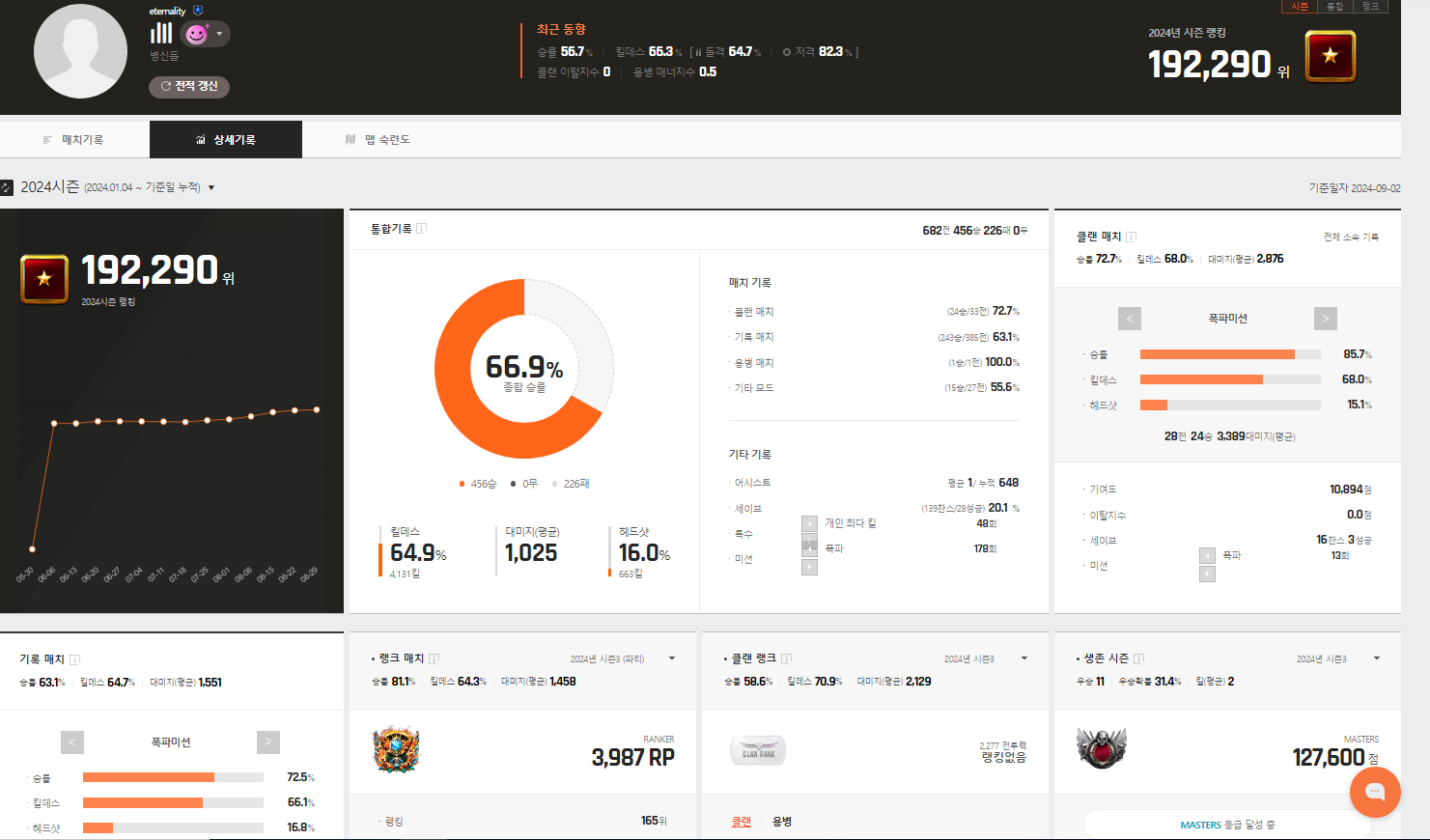
Task: Expand the 2024시즌 period dropdown
Action: (211, 187)
